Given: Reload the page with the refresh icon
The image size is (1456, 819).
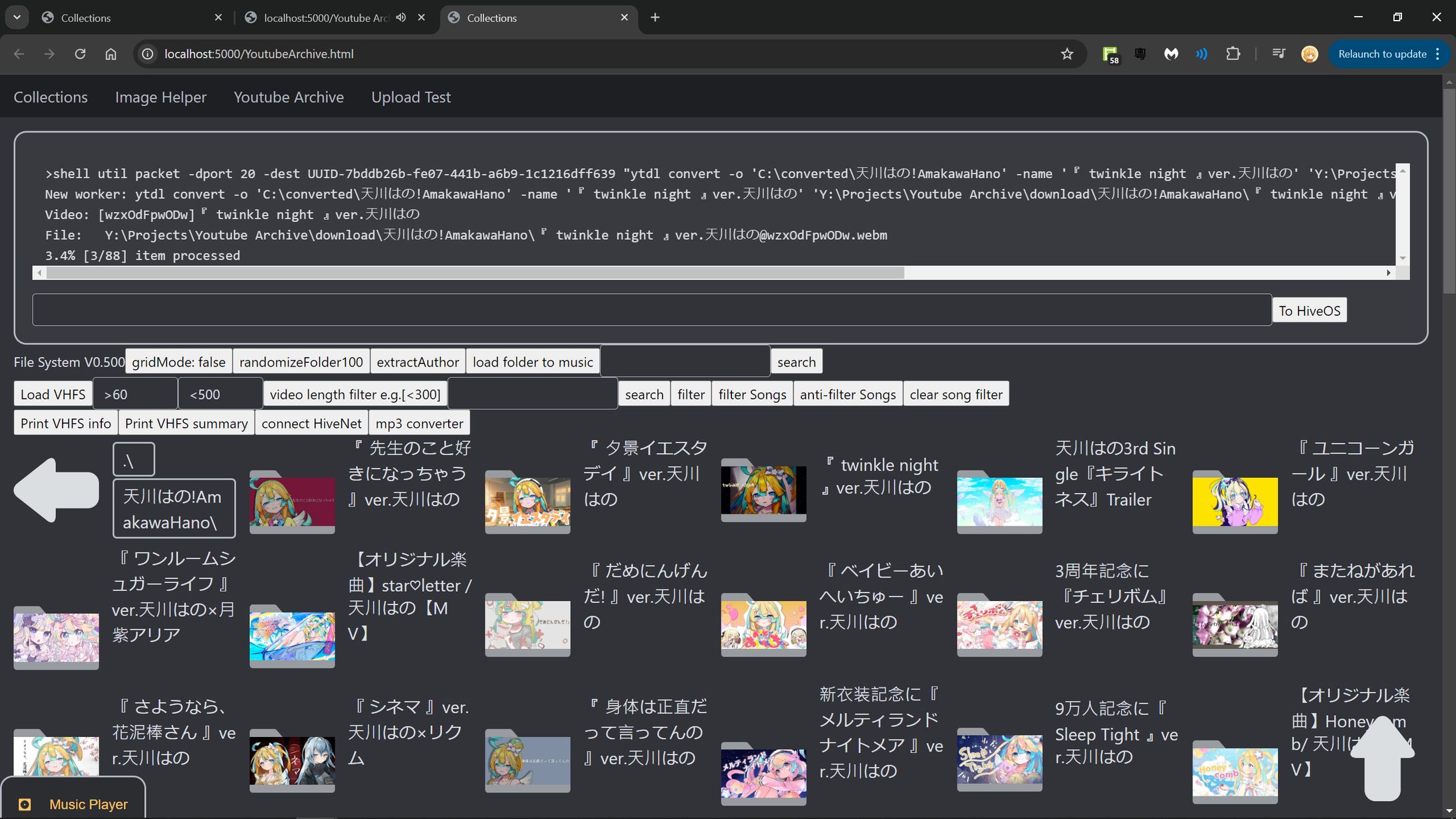Looking at the screenshot, I should (x=80, y=54).
